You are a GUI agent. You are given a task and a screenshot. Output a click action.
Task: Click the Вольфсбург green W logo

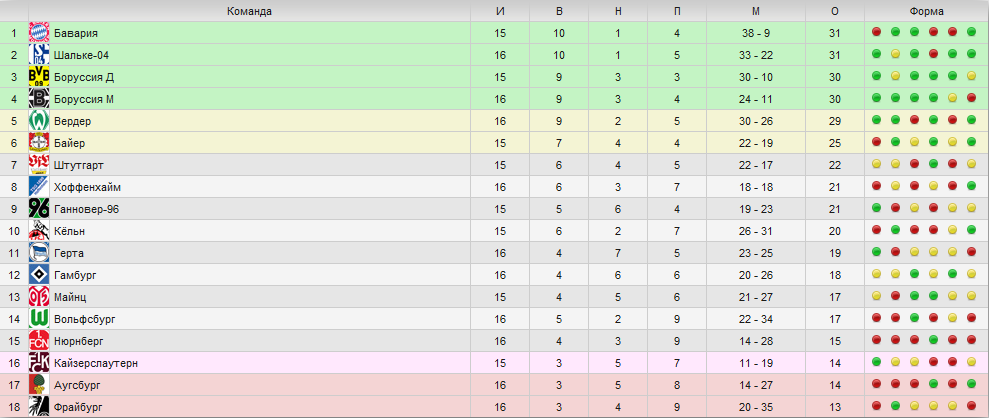pos(39,319)
